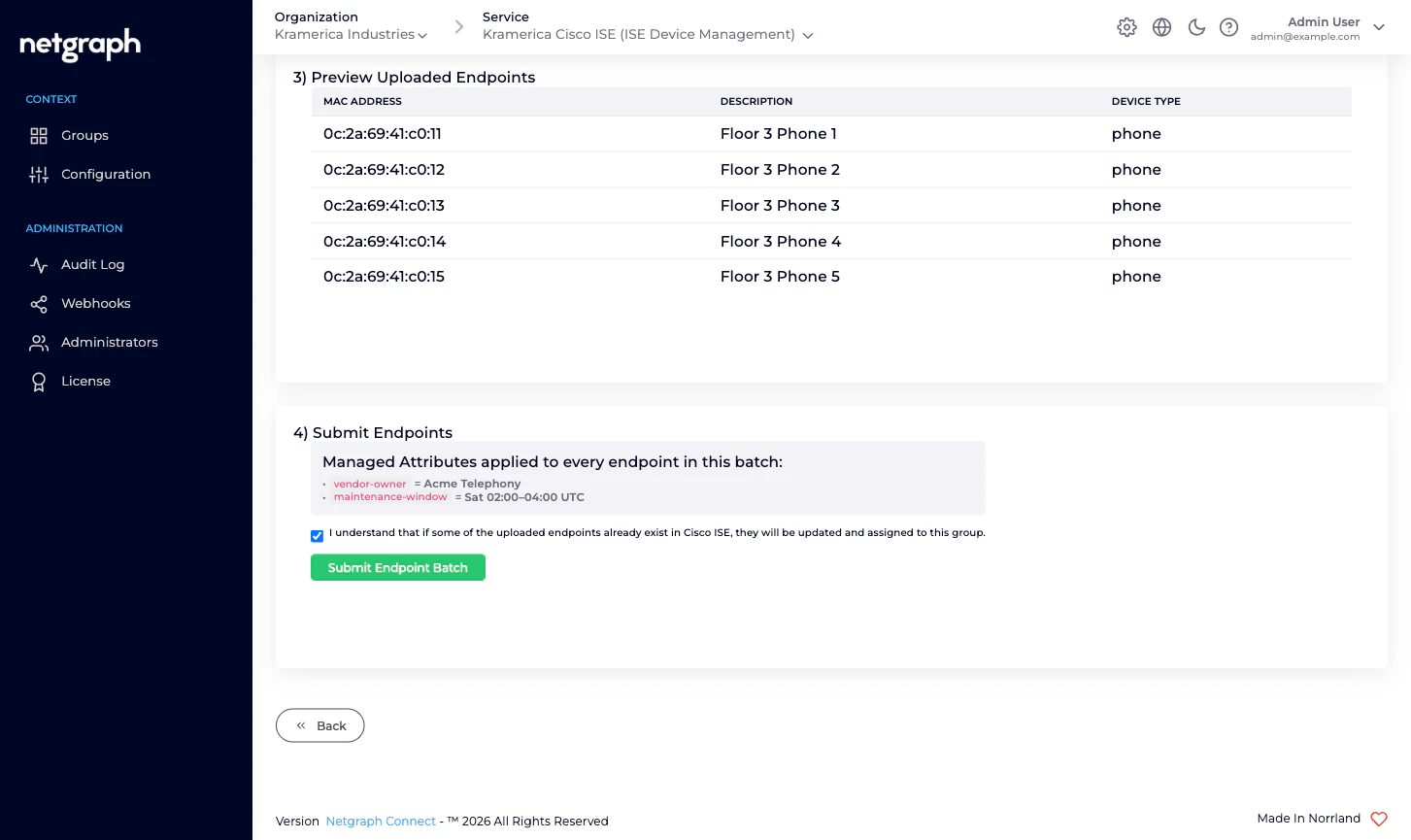Image resolution: width=1411 pixels, height=840 pixels.
Task: Select the Administrators people icon
Action: click(x=39, y=342)
